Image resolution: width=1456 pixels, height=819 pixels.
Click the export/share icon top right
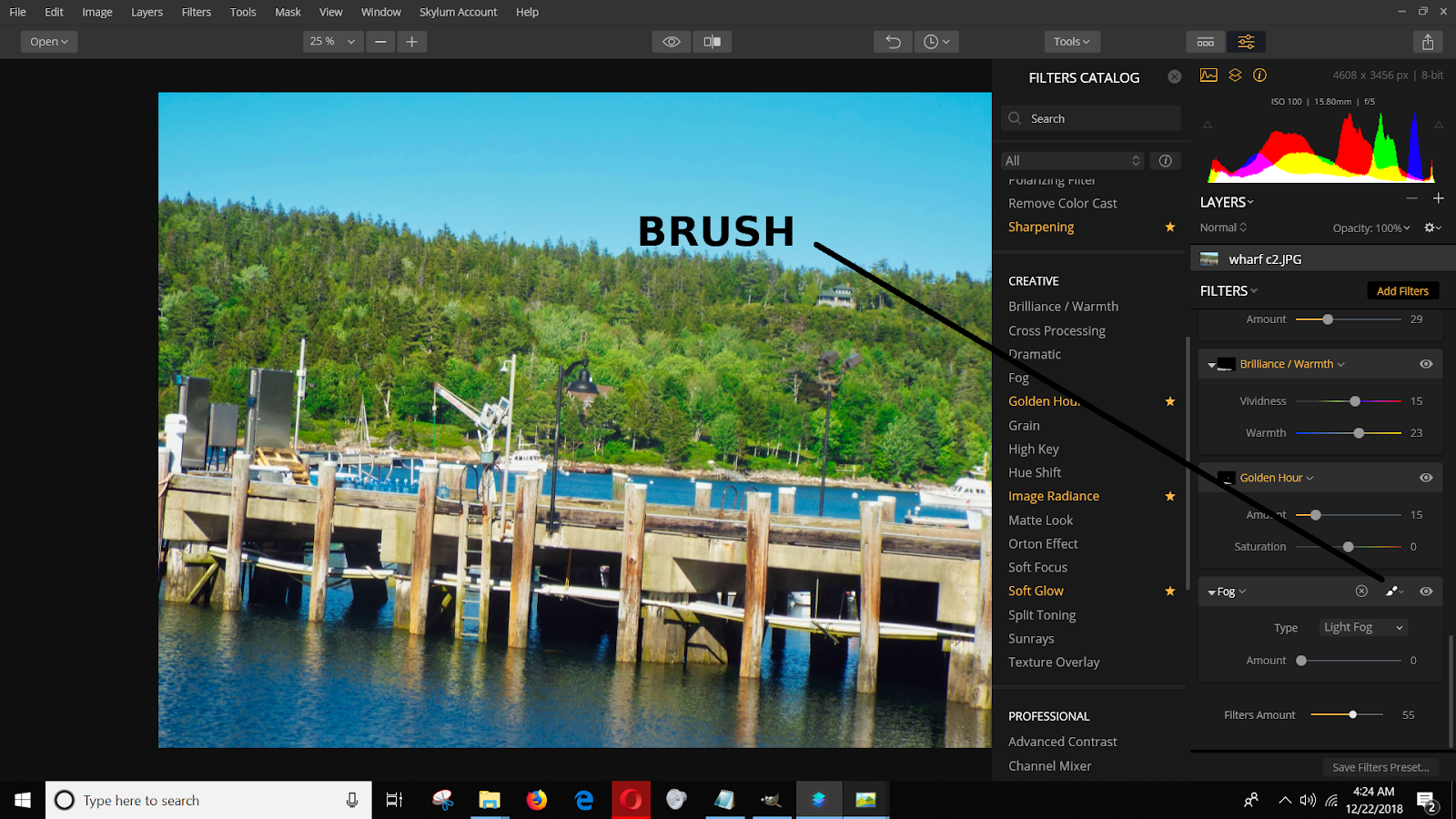pos(1428,42)
